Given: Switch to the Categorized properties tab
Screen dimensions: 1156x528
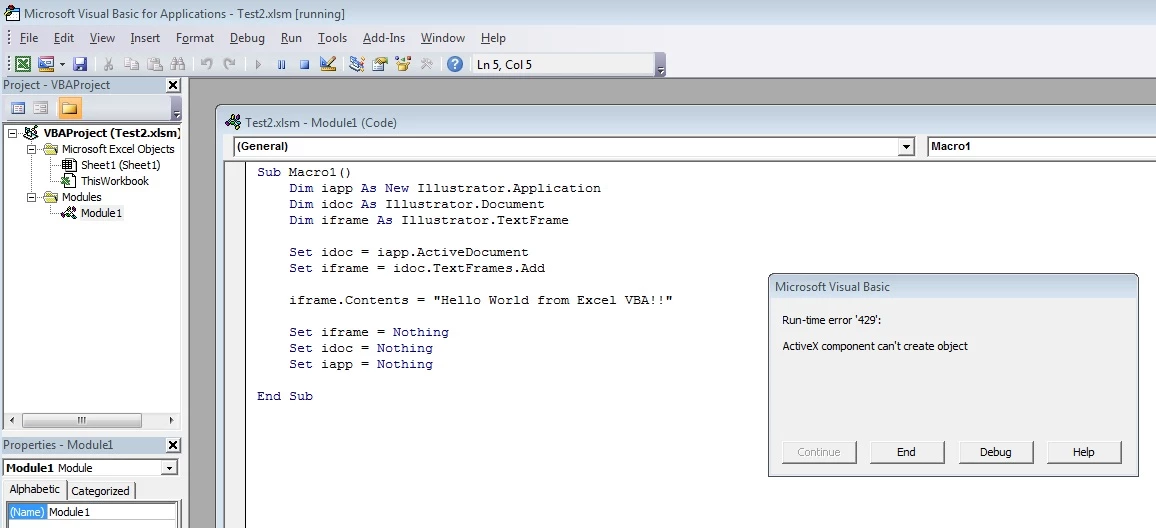Looking at the screenshot, I should [x=100, y=491].
